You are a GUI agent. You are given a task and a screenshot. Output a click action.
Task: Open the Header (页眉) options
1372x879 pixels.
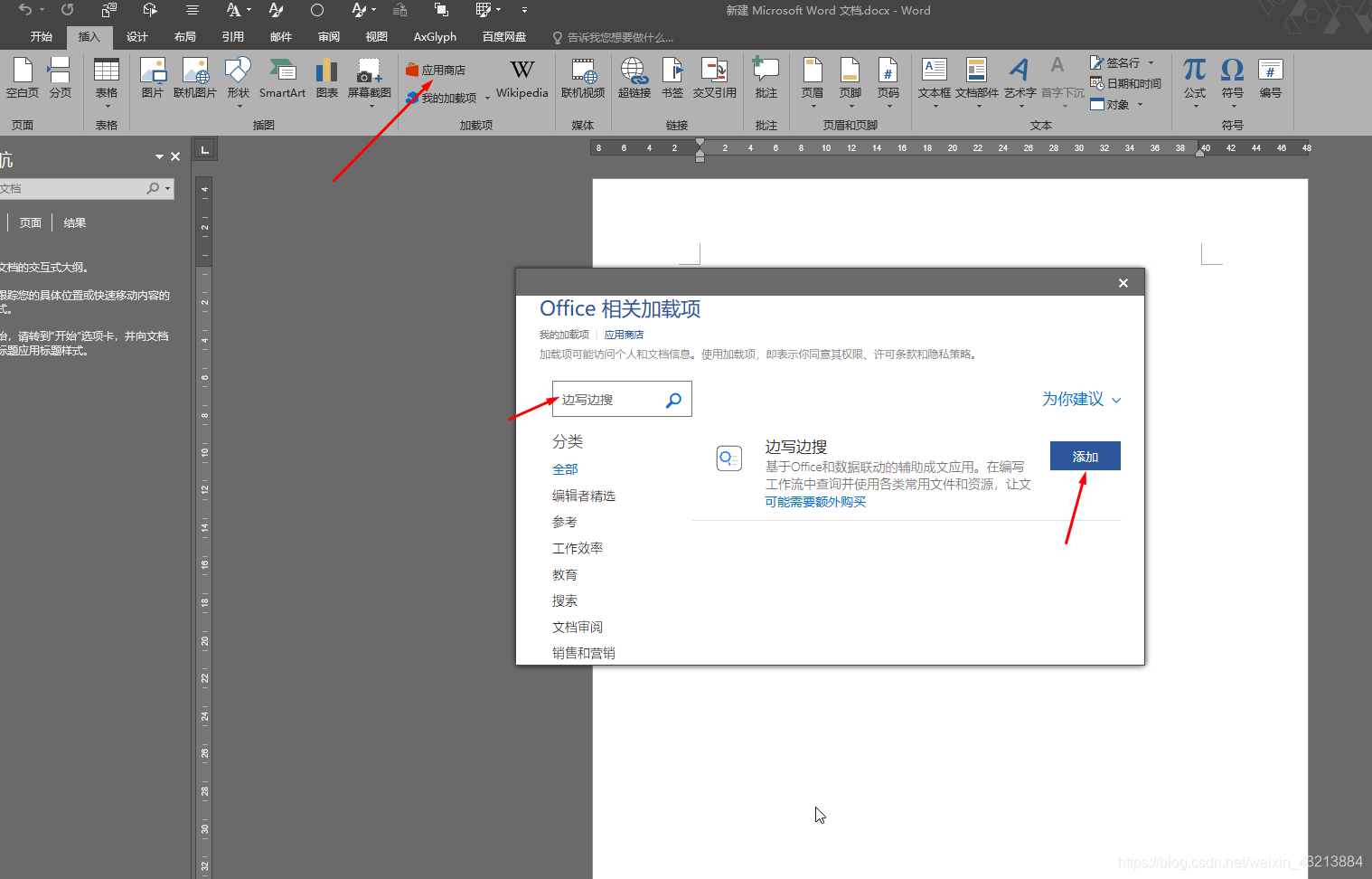pyautogui.click(x=813, y=81)
